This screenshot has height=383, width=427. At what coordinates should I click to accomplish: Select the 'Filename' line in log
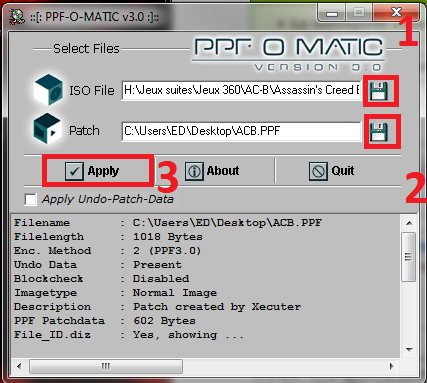coord(168,223)
